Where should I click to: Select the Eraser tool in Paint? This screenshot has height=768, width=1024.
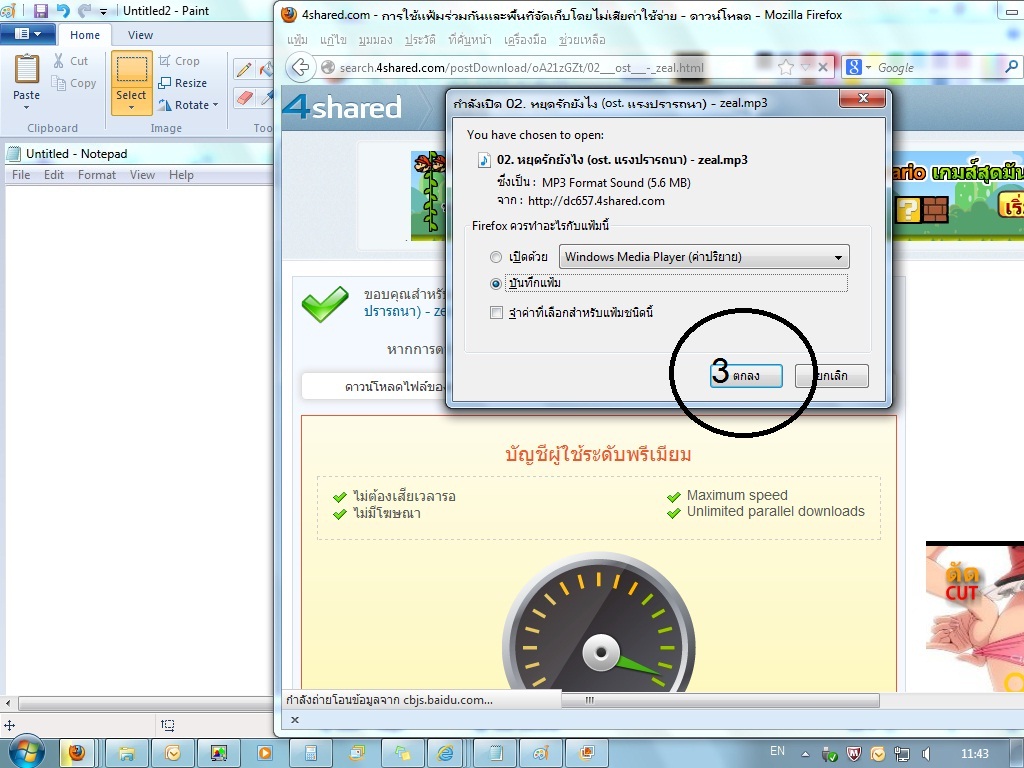[x=244, y=97]
